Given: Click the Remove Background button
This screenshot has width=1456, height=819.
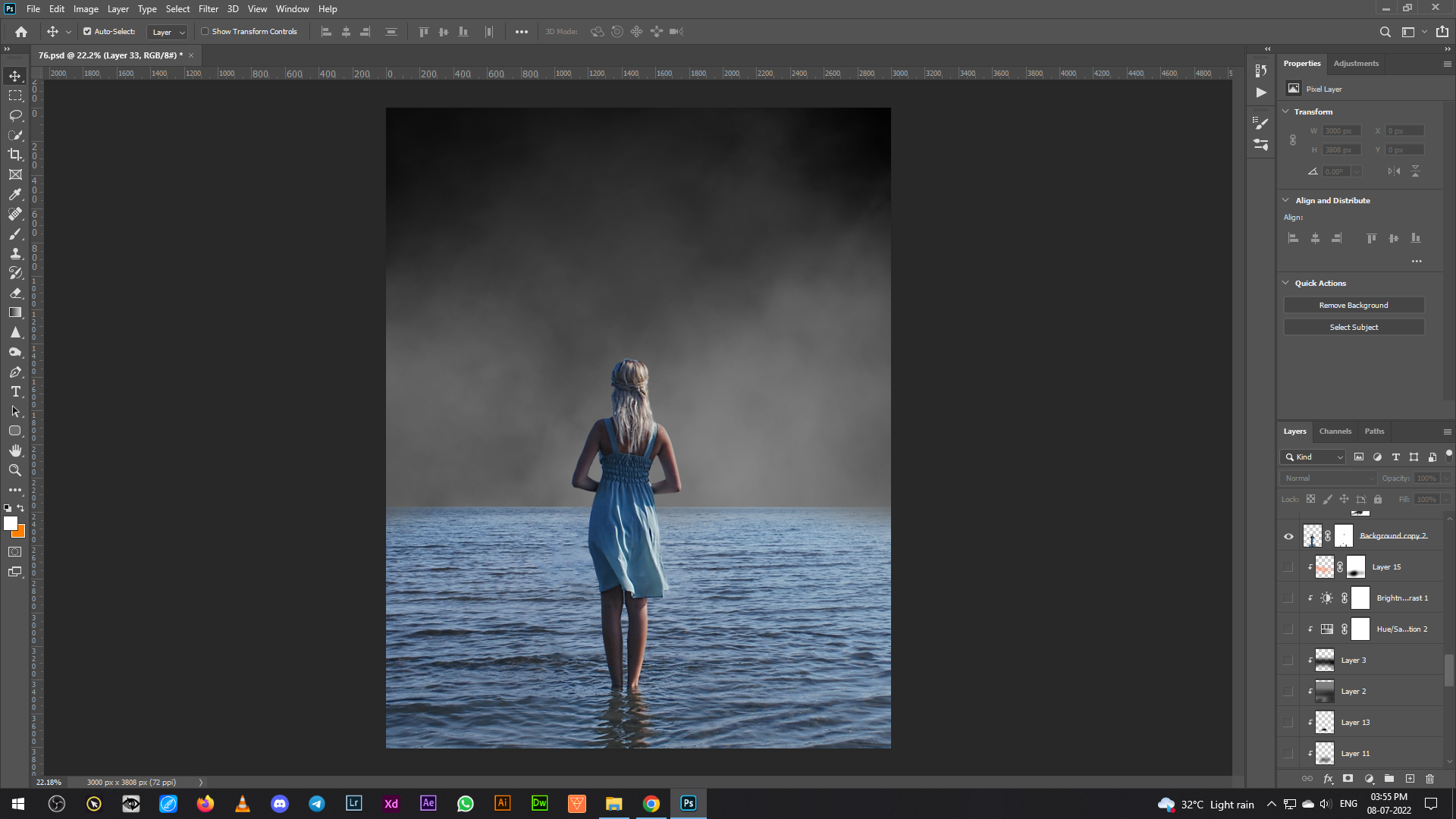Looking at the screenshot, I should [1354, 305].
